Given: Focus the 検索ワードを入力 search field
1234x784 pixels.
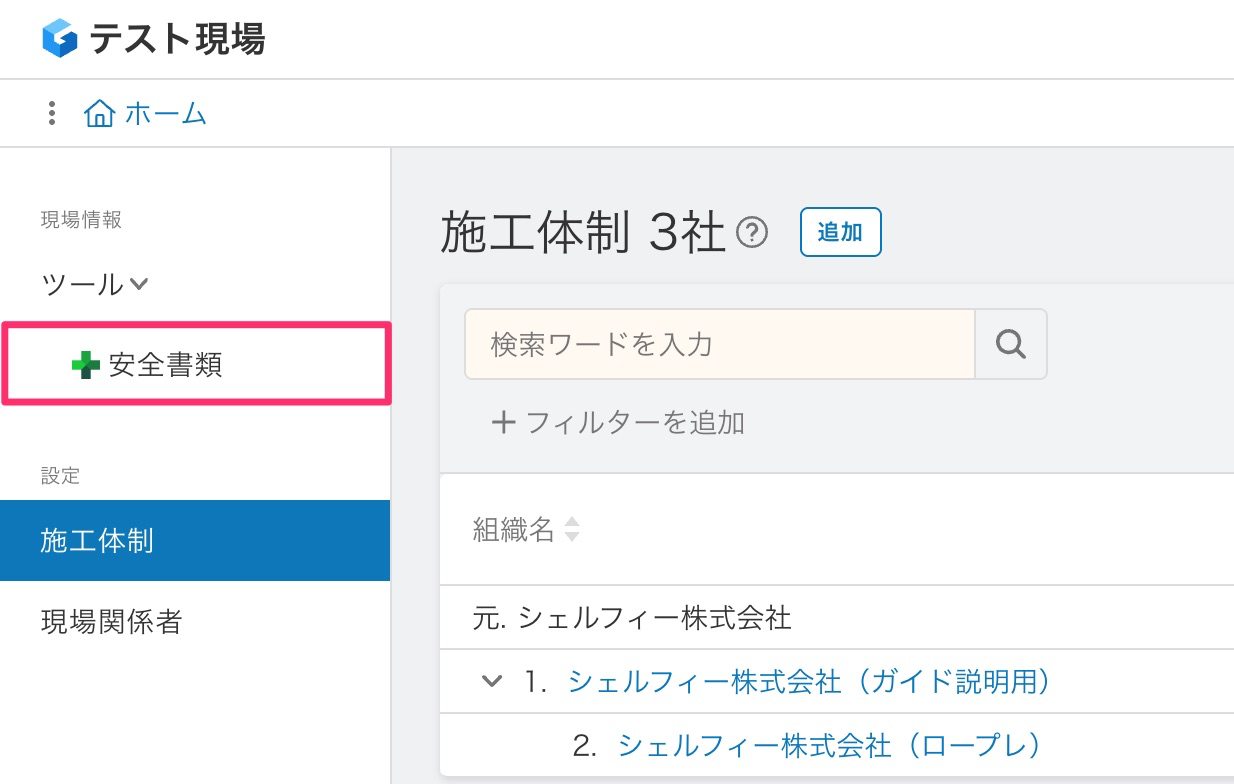Looking at the screenshot, I should click(719, 344).
